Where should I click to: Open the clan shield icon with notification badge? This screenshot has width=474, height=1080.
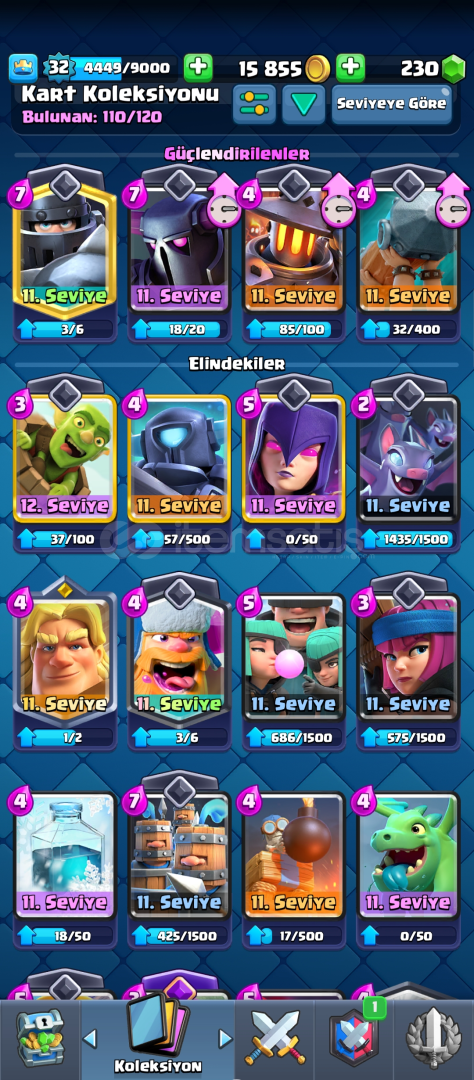pos(353,1035)
